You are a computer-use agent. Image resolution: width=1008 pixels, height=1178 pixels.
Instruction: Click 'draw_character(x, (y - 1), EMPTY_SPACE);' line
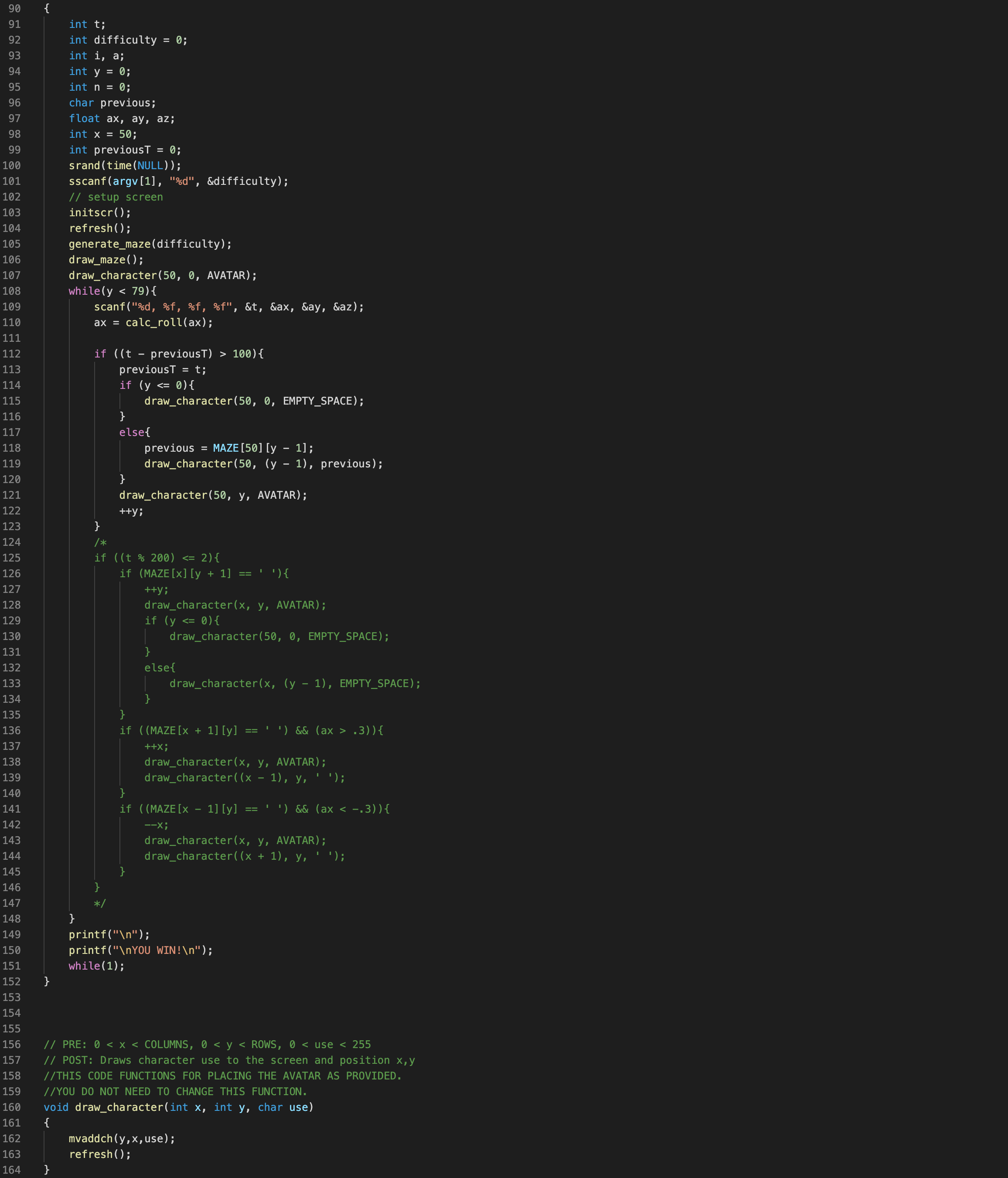tap(294, 683)
